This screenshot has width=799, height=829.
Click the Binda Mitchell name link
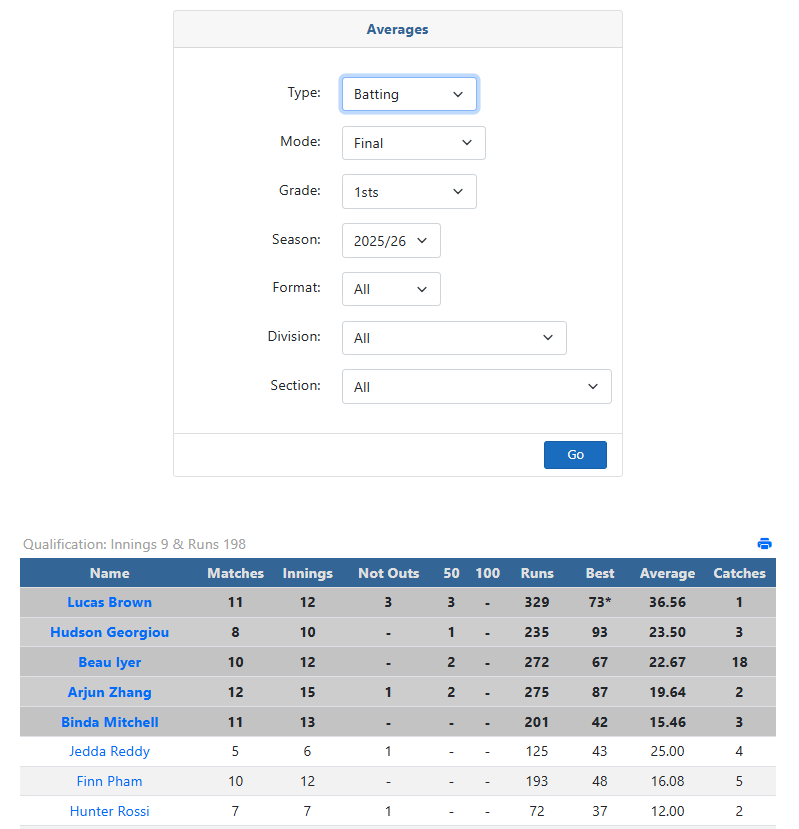pos(109,722)
